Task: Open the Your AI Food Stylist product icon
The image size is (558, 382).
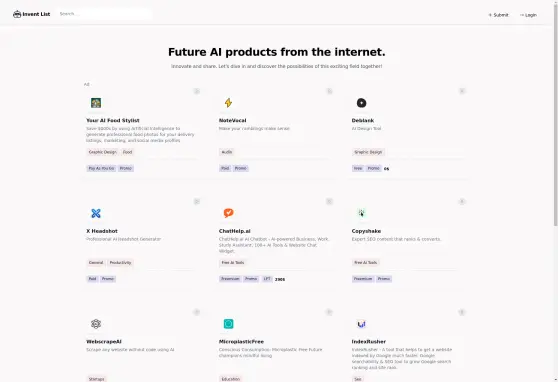Action: coord(96,103)
